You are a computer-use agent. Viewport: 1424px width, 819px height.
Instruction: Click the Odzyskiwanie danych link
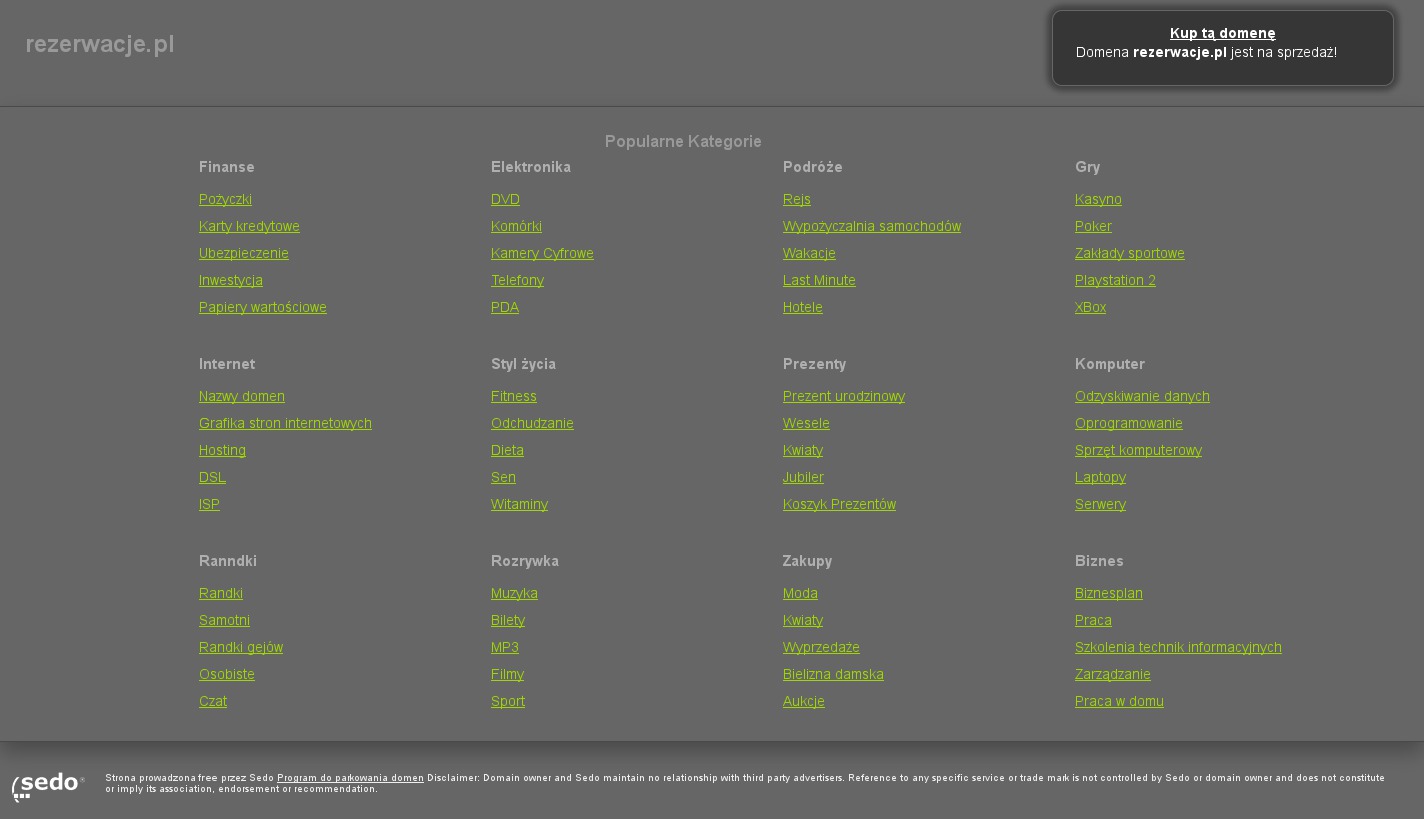tap(1142, 396)
